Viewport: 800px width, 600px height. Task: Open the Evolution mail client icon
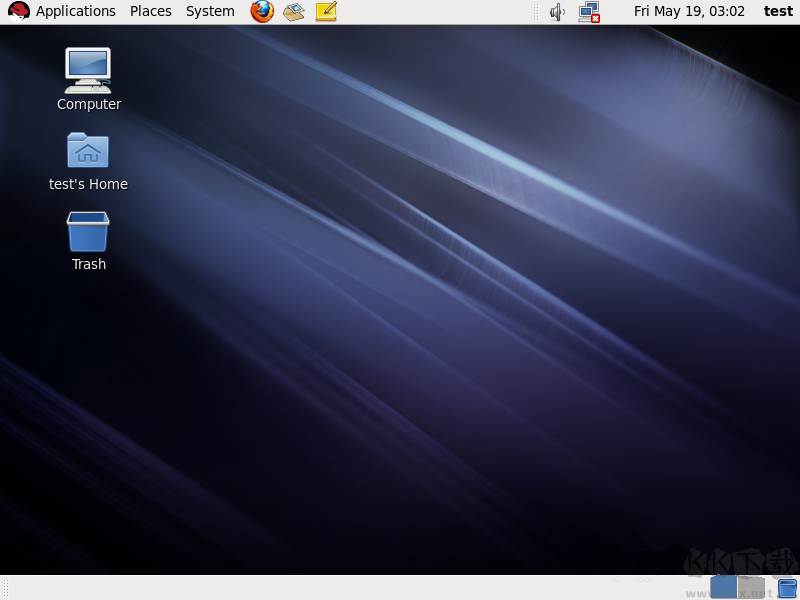tap(293, 12)
